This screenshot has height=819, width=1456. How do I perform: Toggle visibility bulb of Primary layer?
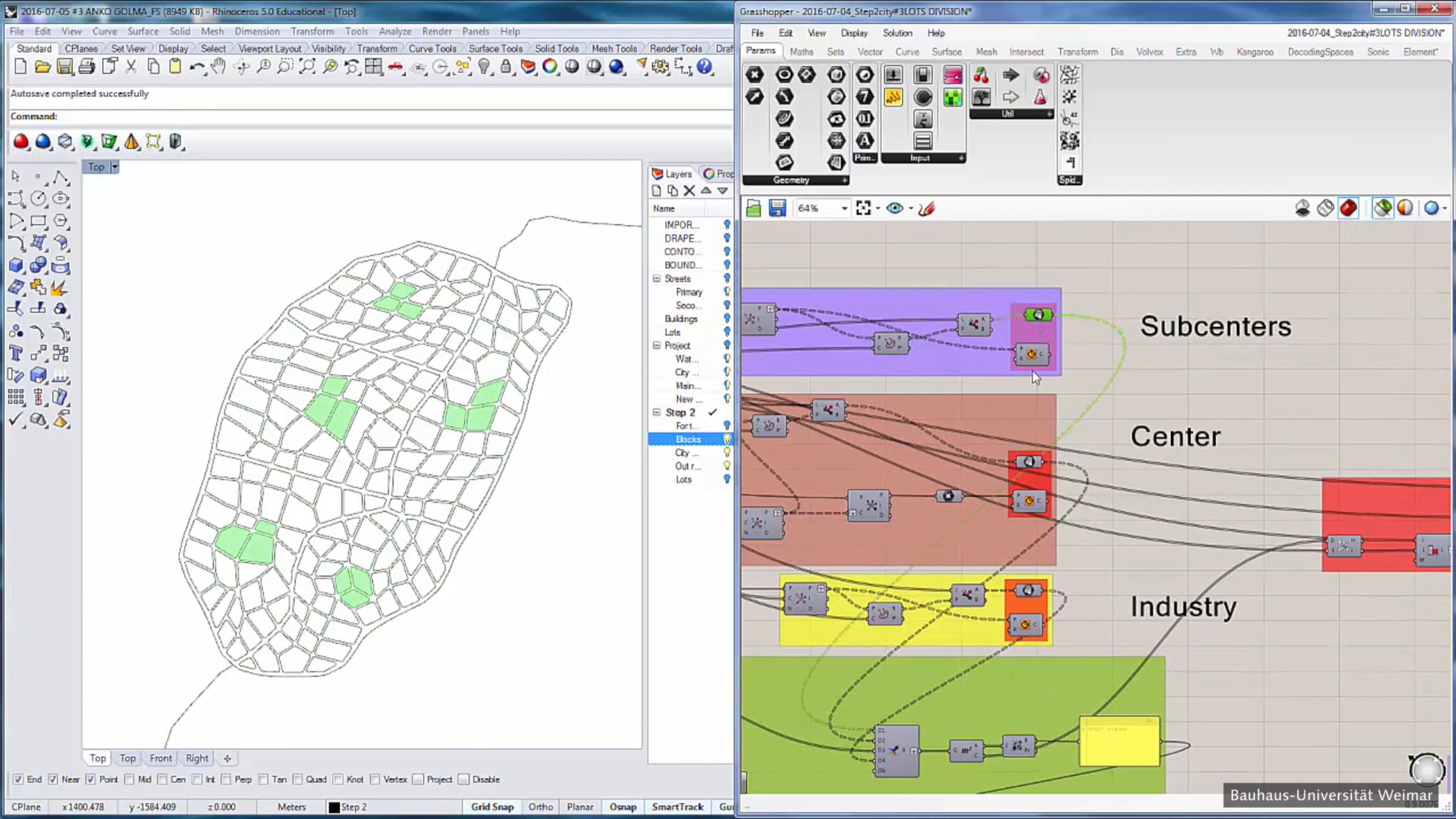(x=727, y=292)
